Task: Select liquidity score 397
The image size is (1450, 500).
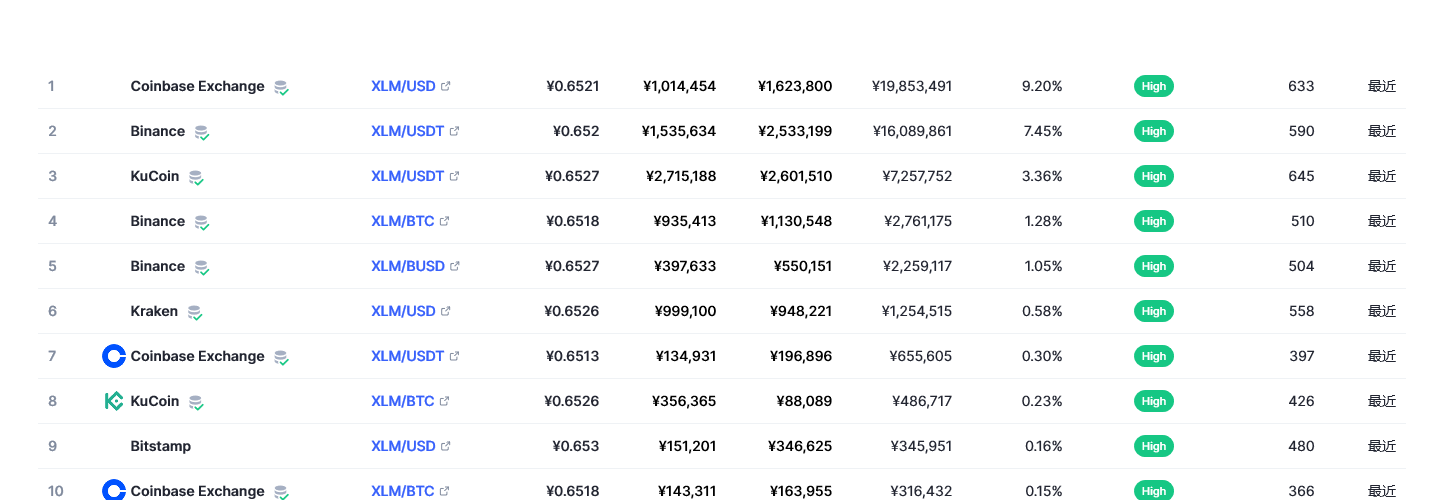Action: click(x=1302, y=356)
